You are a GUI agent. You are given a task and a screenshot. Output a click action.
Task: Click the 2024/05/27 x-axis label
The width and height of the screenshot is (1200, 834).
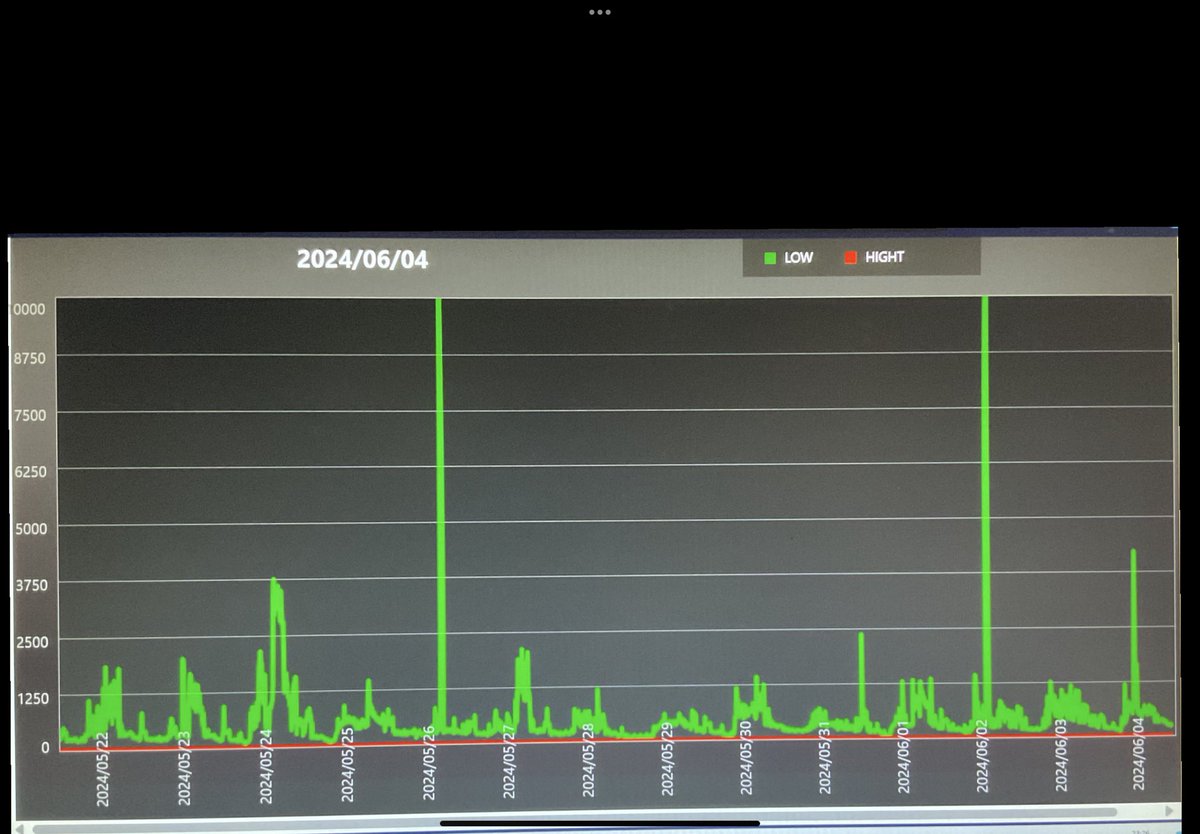click(509, 760)
